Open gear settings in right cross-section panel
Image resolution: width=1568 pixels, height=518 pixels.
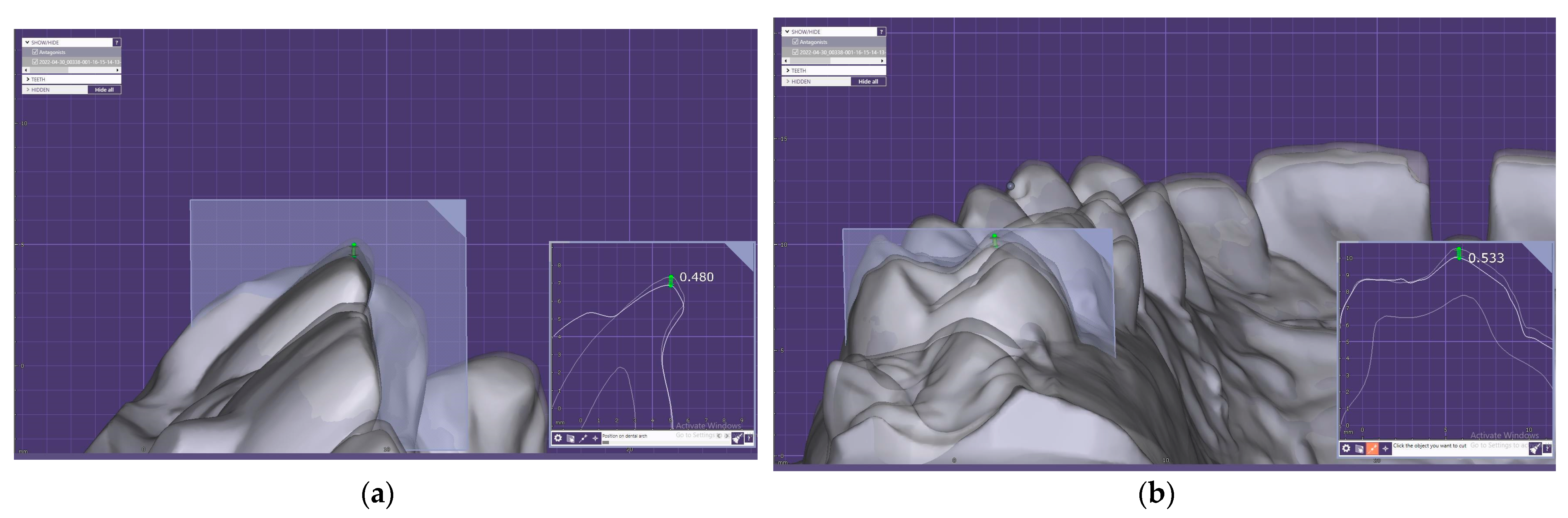(1346, 449)
